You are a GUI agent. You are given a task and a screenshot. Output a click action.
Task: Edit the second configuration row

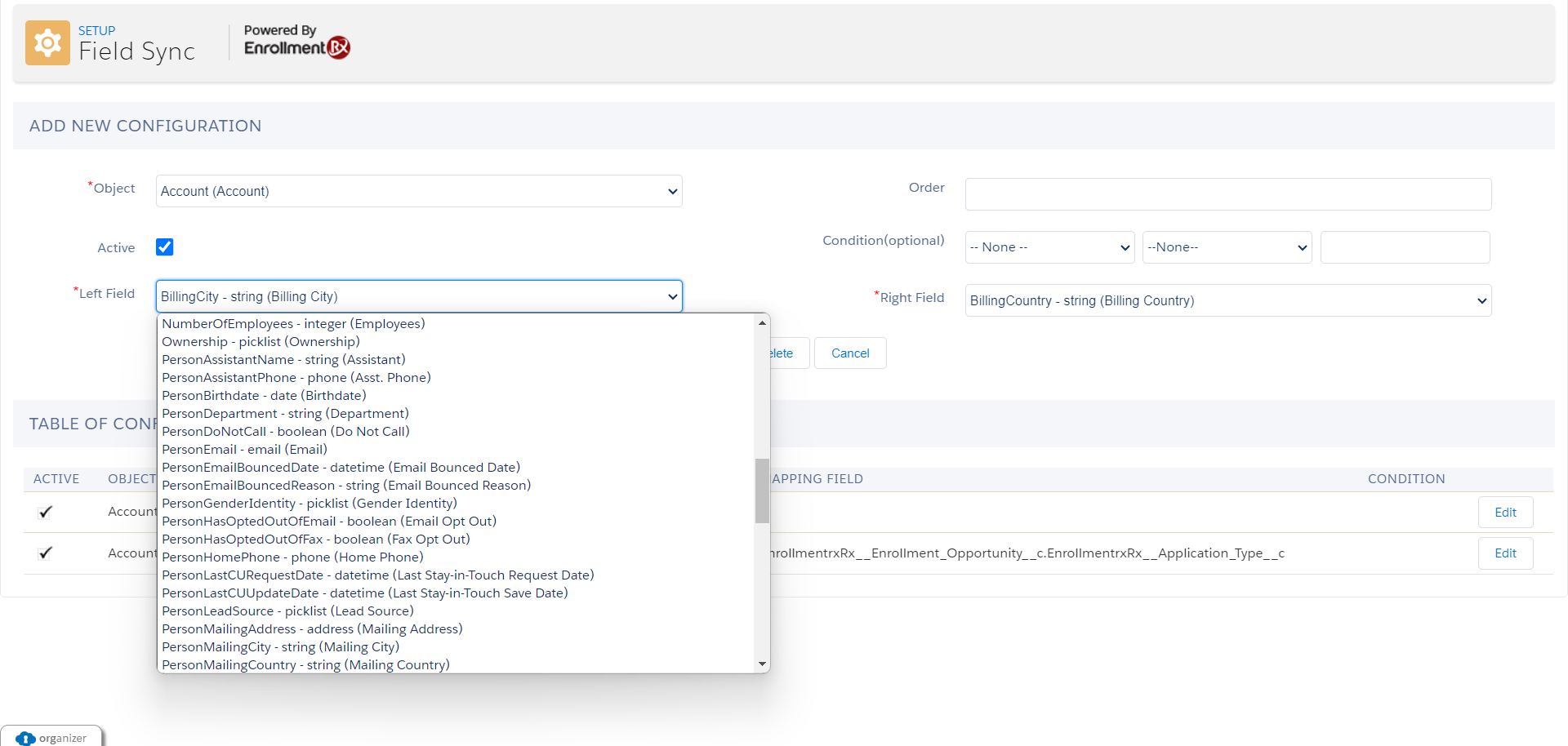click(x=1504, y=553)
